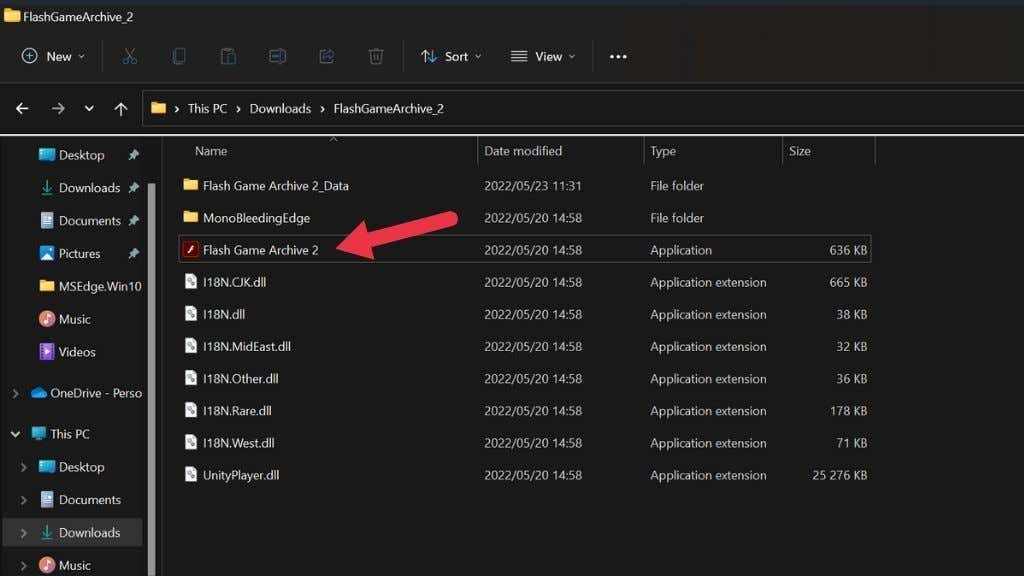Image resolution: width=1024 pixels, height=576 pixels.
Task: Rename the selection using the rename icon
Action: click(277, 57)
